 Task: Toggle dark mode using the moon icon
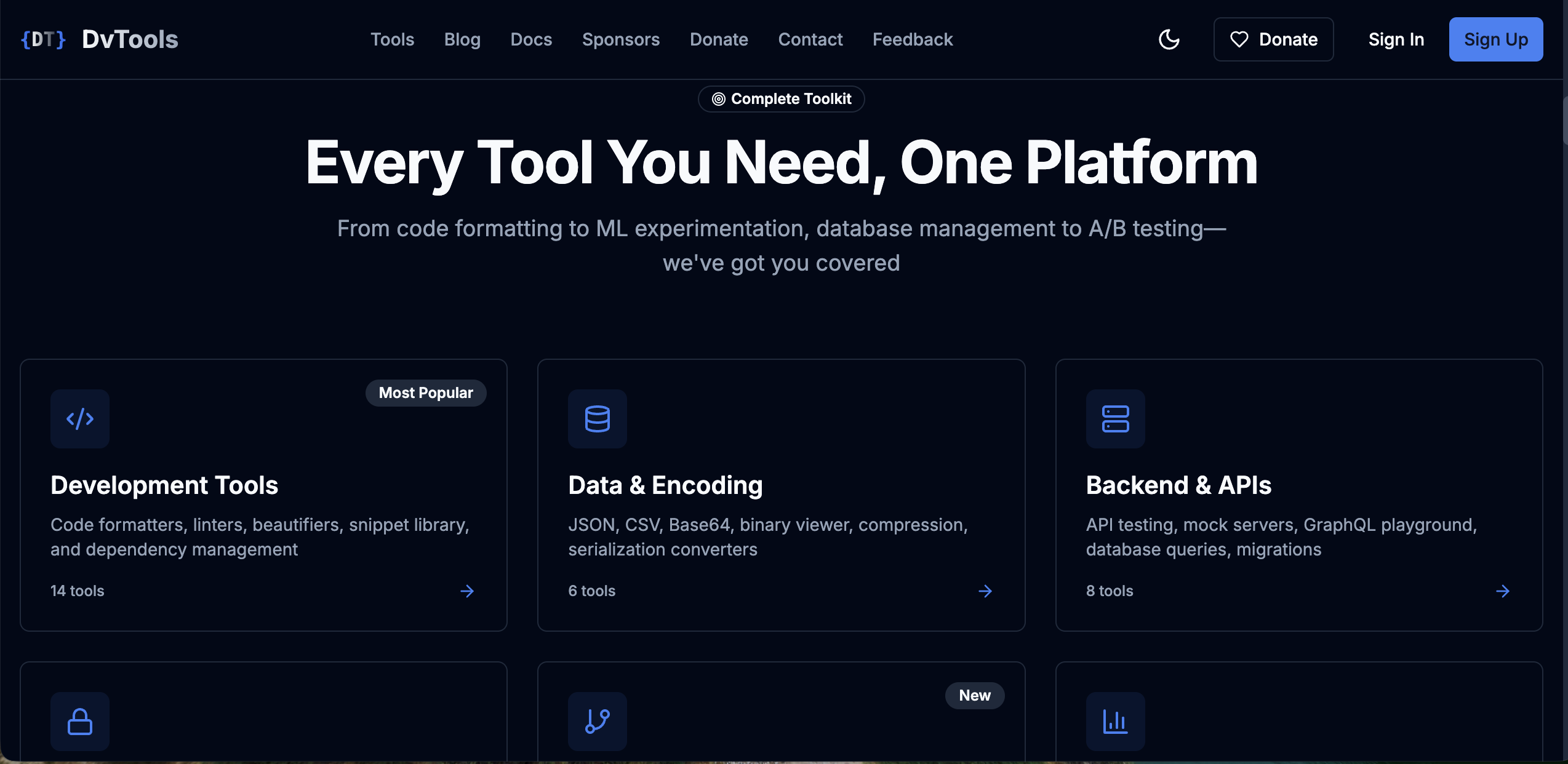coord(1169,39)
